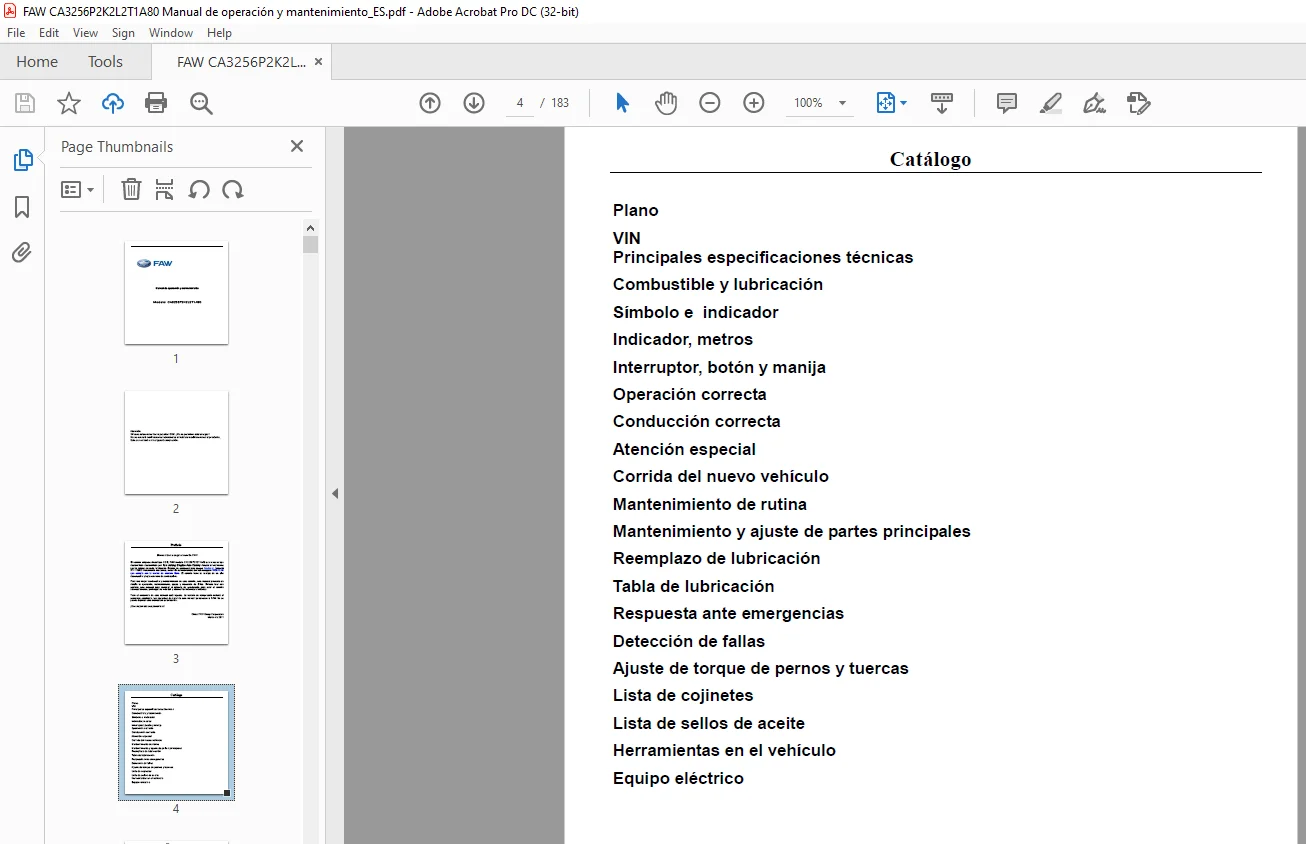Click the Save file icon
1306x844 pixels.
pos(25,103)
